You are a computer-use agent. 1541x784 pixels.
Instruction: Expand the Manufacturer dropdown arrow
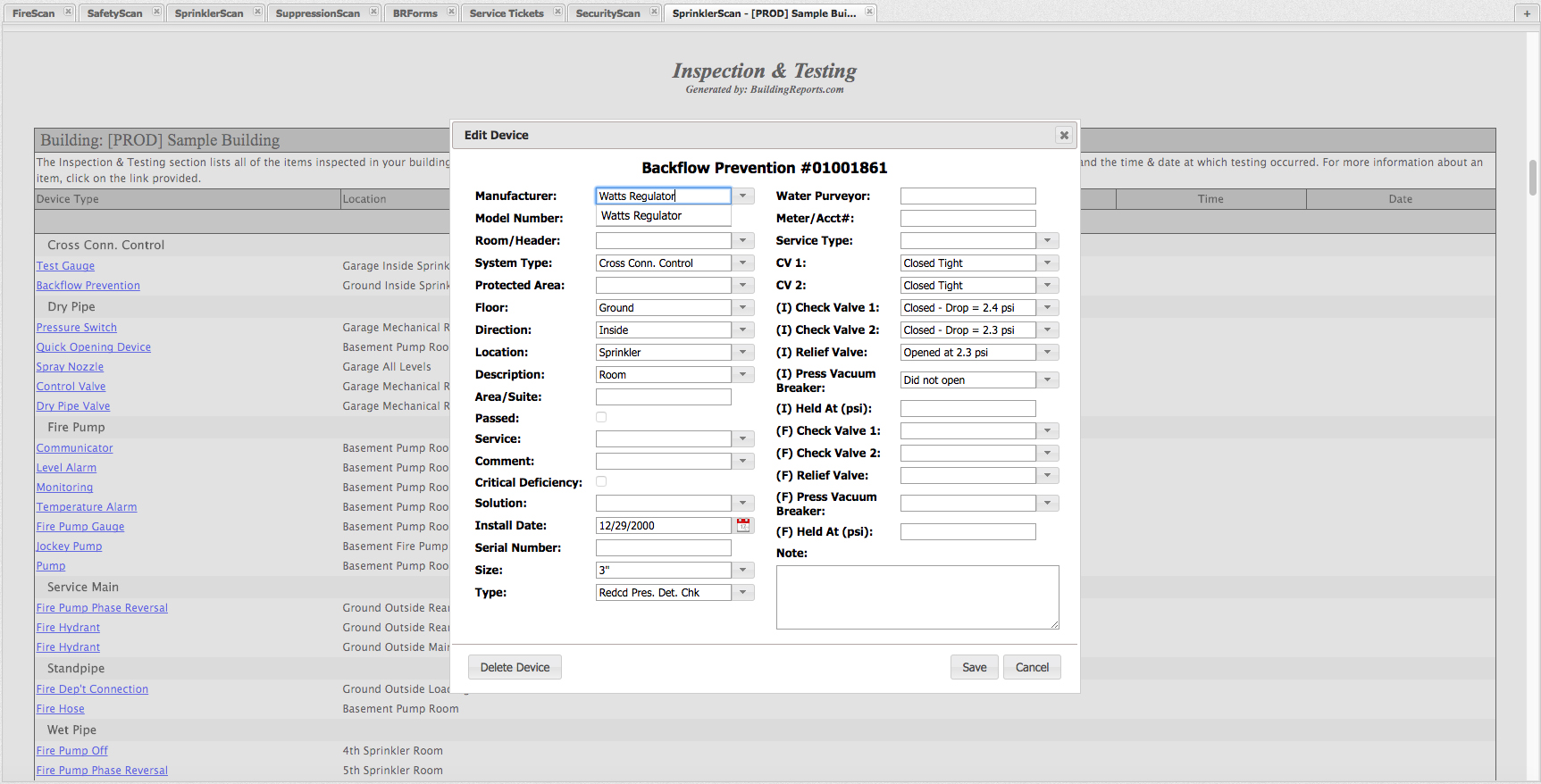(x=743, y=196)
